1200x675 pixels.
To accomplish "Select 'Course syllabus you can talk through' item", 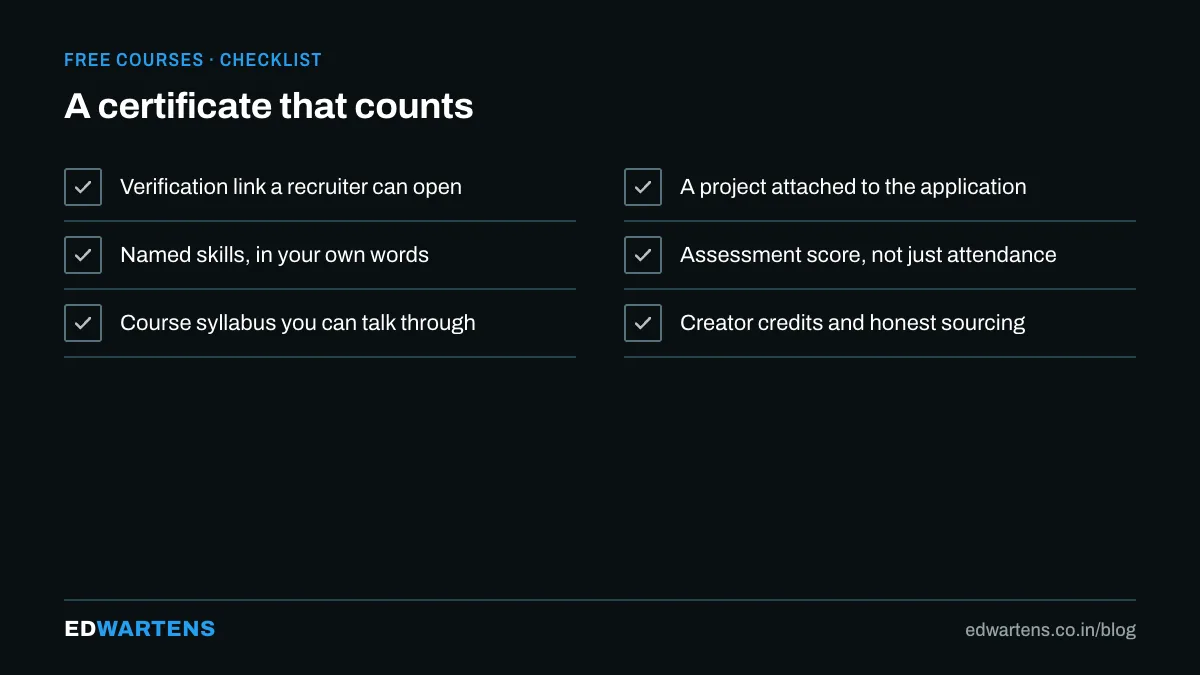I will [298, 323].
